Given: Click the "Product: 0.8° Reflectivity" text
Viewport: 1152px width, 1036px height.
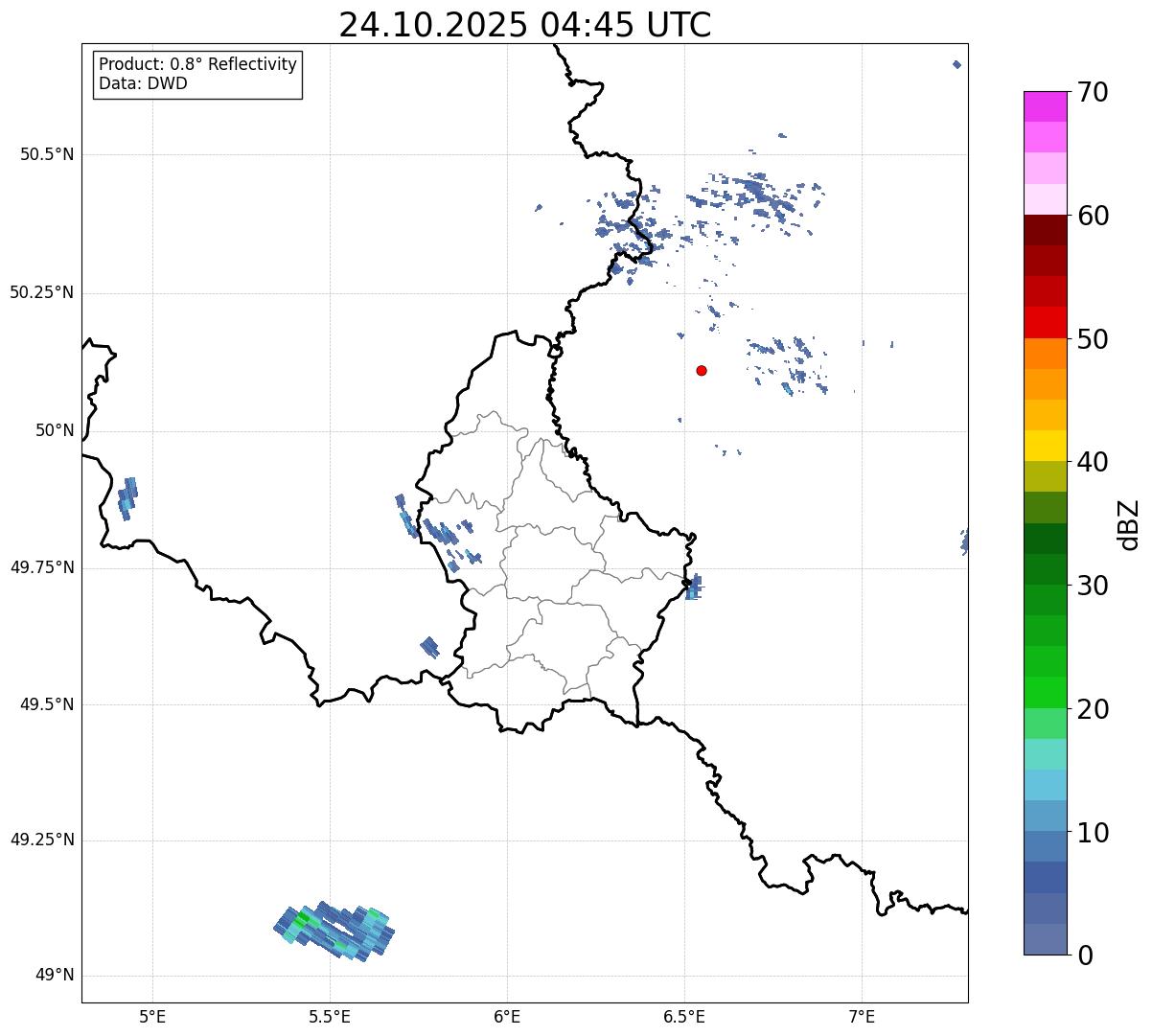Looking at the screenshot, I should click(198, 64).
